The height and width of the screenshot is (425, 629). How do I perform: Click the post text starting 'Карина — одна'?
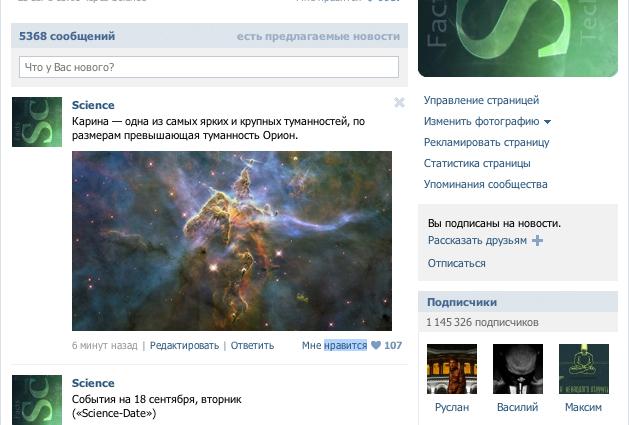pos(219,128)
